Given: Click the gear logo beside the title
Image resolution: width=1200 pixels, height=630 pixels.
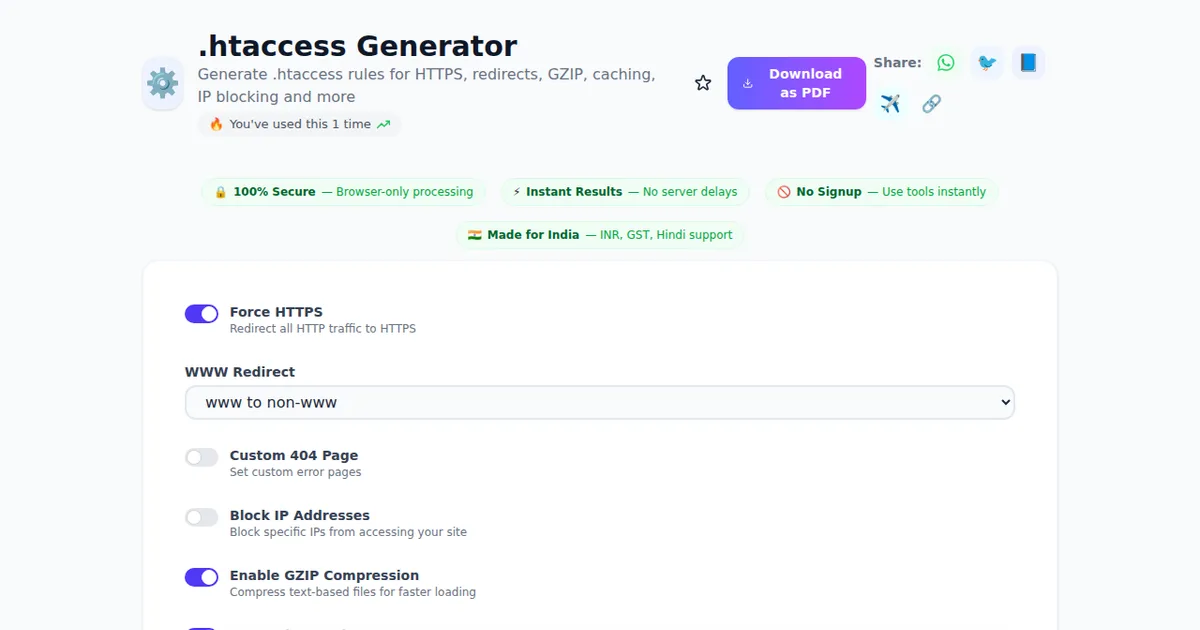Looking at the screenshot, I should (163, 83).
